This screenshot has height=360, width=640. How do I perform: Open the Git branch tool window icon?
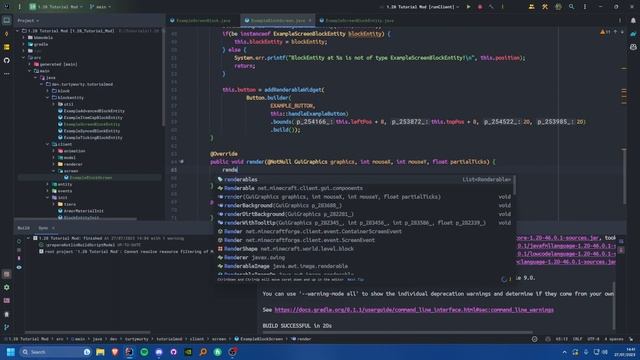pyautogui.click(x=7, y=327)
